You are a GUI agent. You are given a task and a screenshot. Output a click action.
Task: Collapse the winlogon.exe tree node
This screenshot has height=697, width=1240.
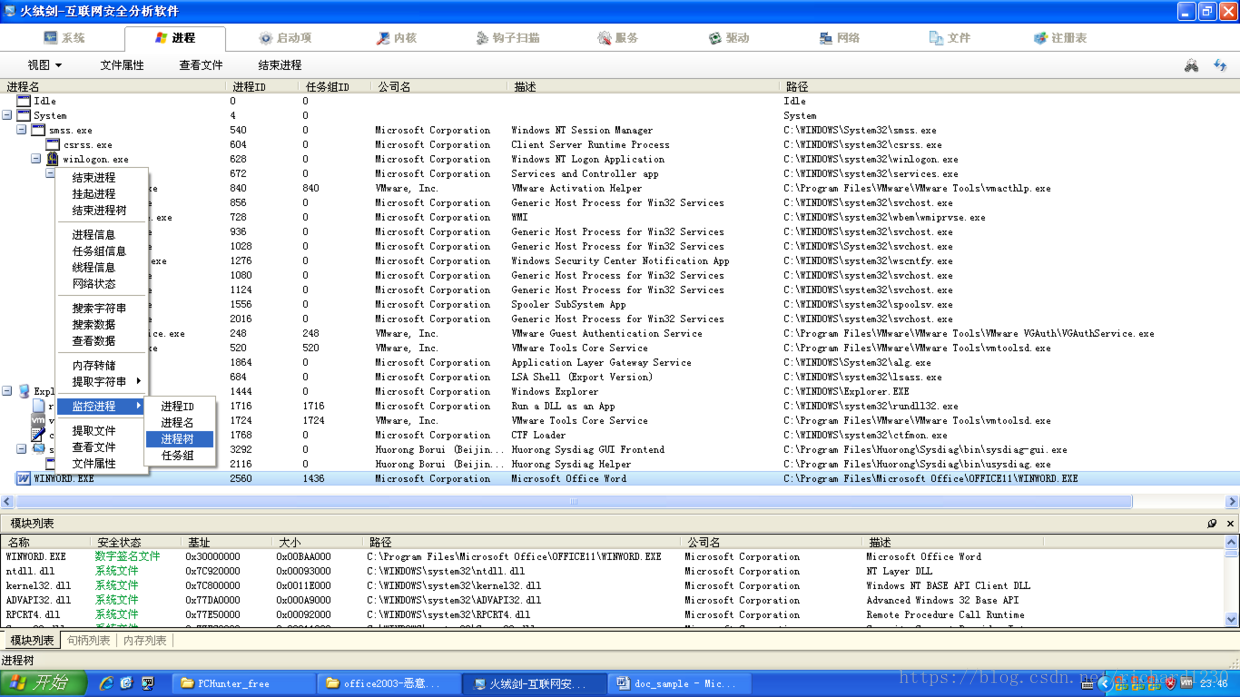(x=36, y=159)
